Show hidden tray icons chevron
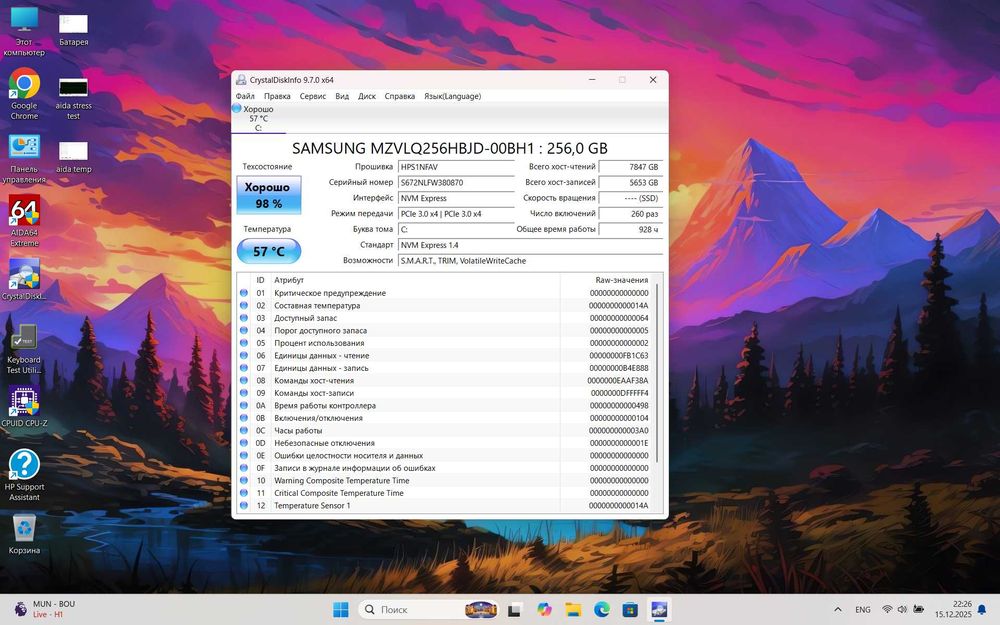This screenshot has height=625, width=1000. click(838, 610)
